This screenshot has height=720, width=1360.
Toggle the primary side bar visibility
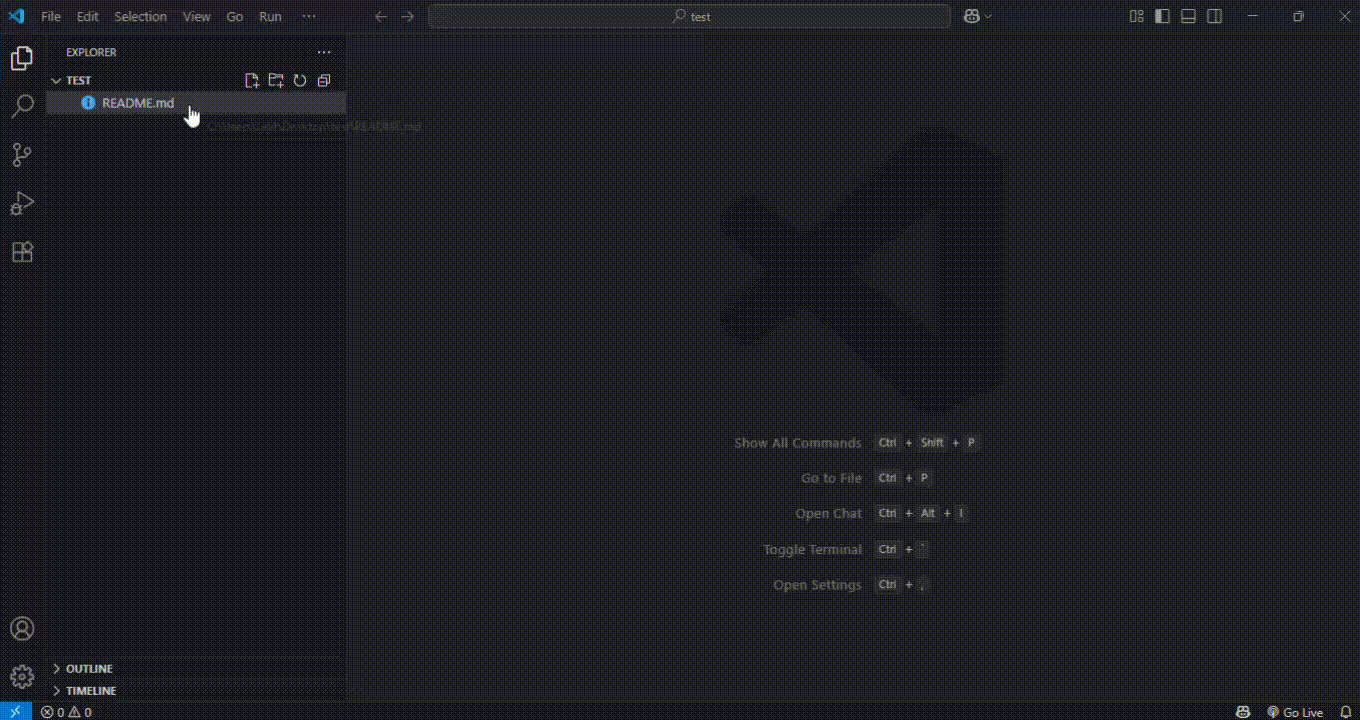(1163, 16)
